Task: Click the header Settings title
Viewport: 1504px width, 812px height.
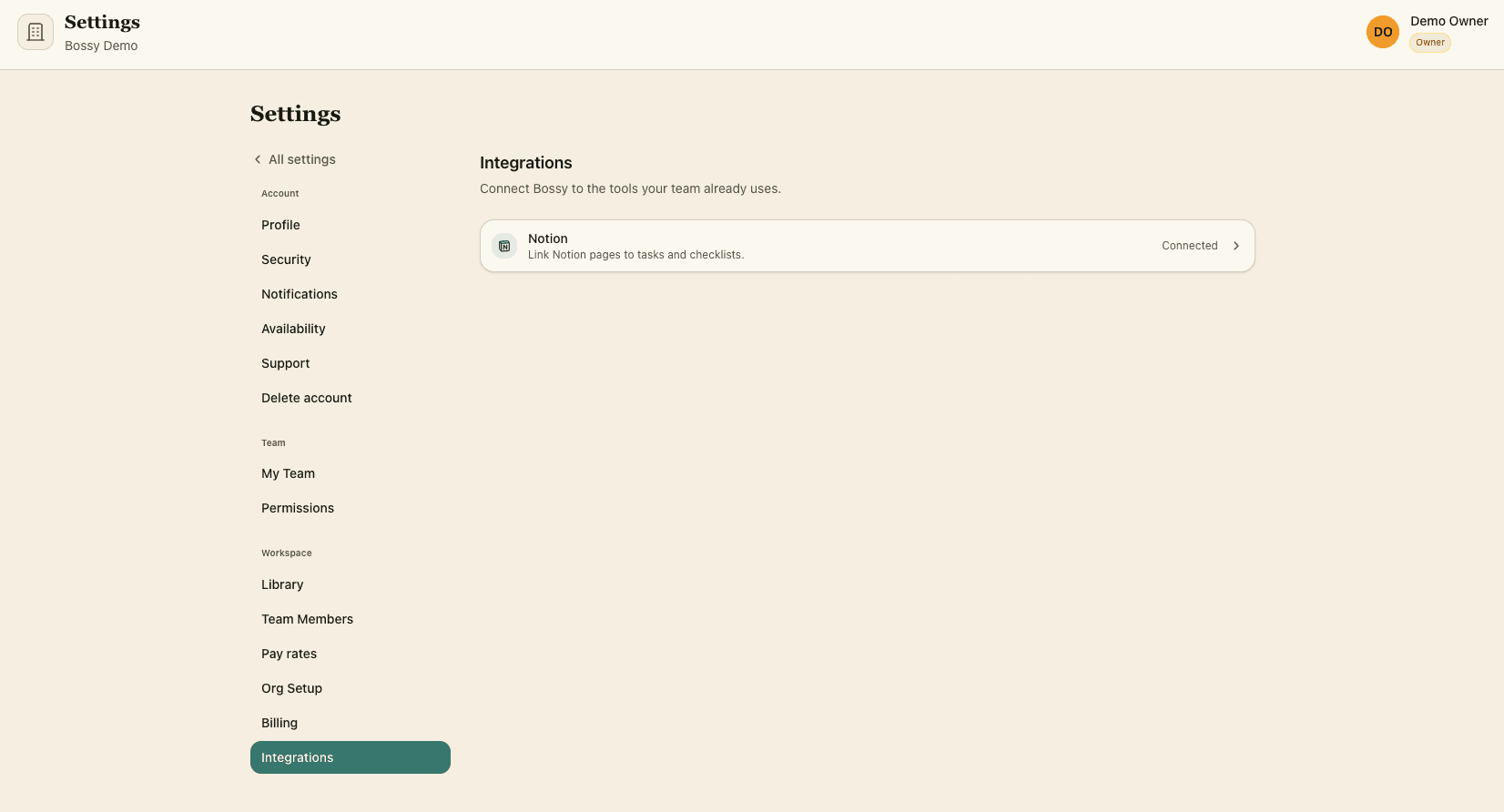Action: point(102,22)
